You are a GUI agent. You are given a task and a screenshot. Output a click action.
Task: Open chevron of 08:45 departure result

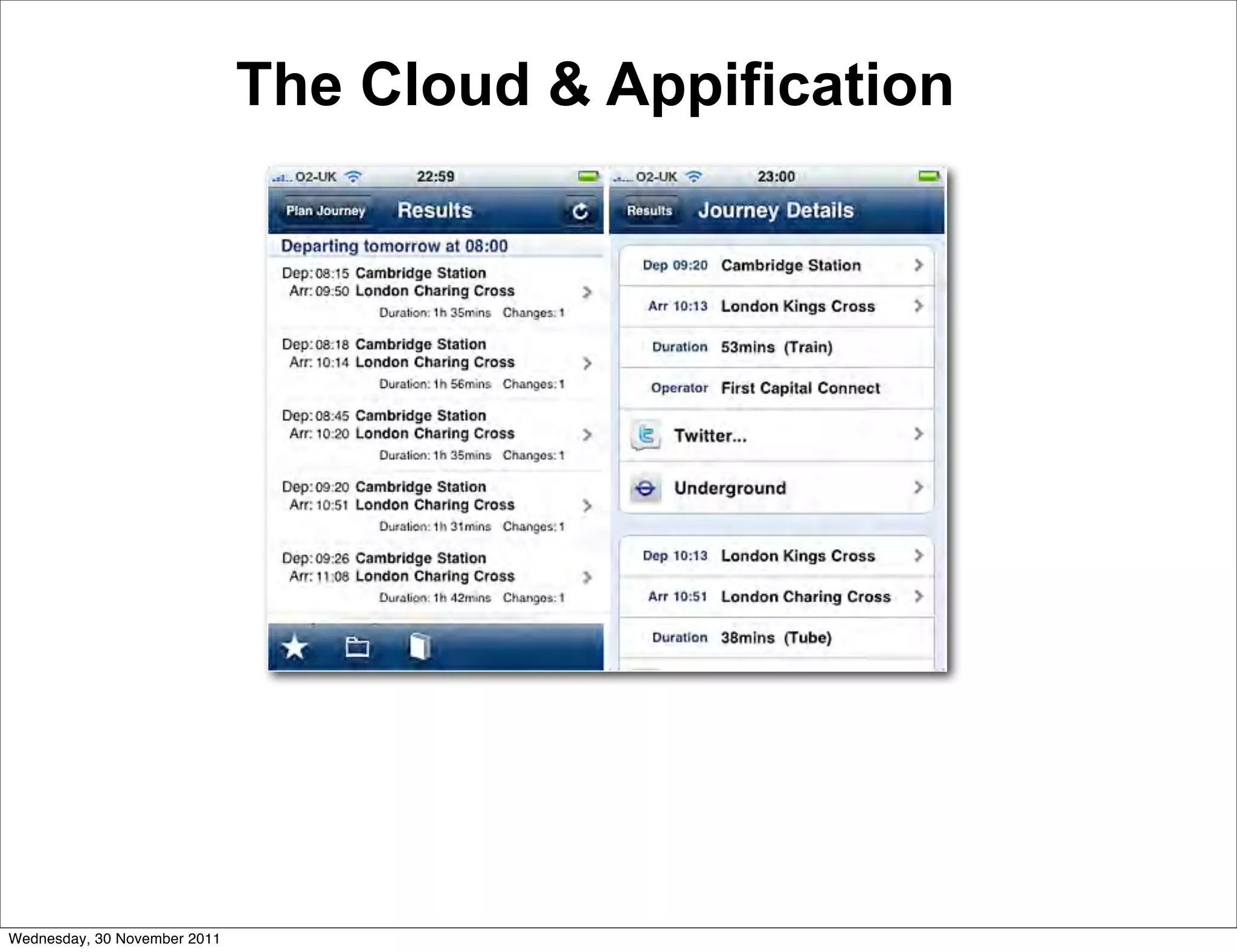pyautogui.click(x=586, y=435)
